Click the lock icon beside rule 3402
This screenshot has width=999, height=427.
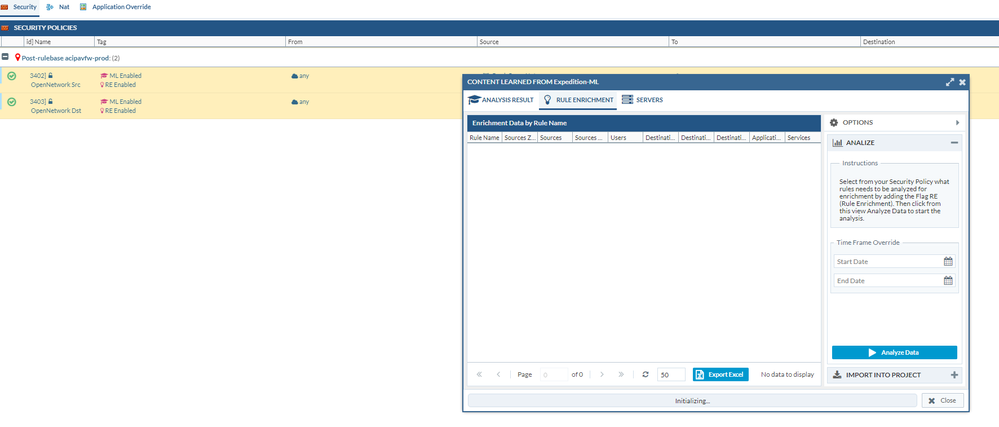(x=50, y=75)
